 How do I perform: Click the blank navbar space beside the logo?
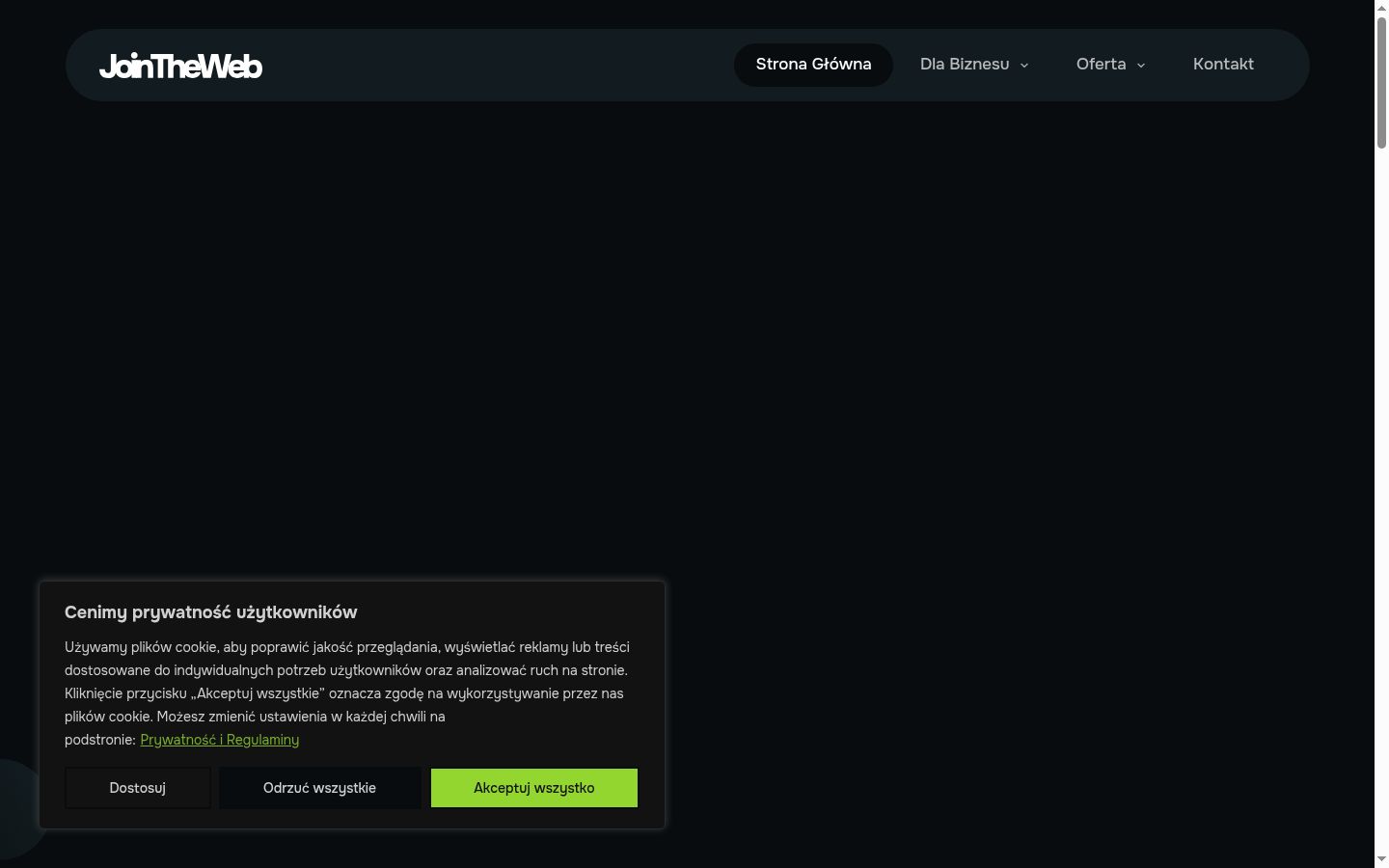[x=497, y=65]
